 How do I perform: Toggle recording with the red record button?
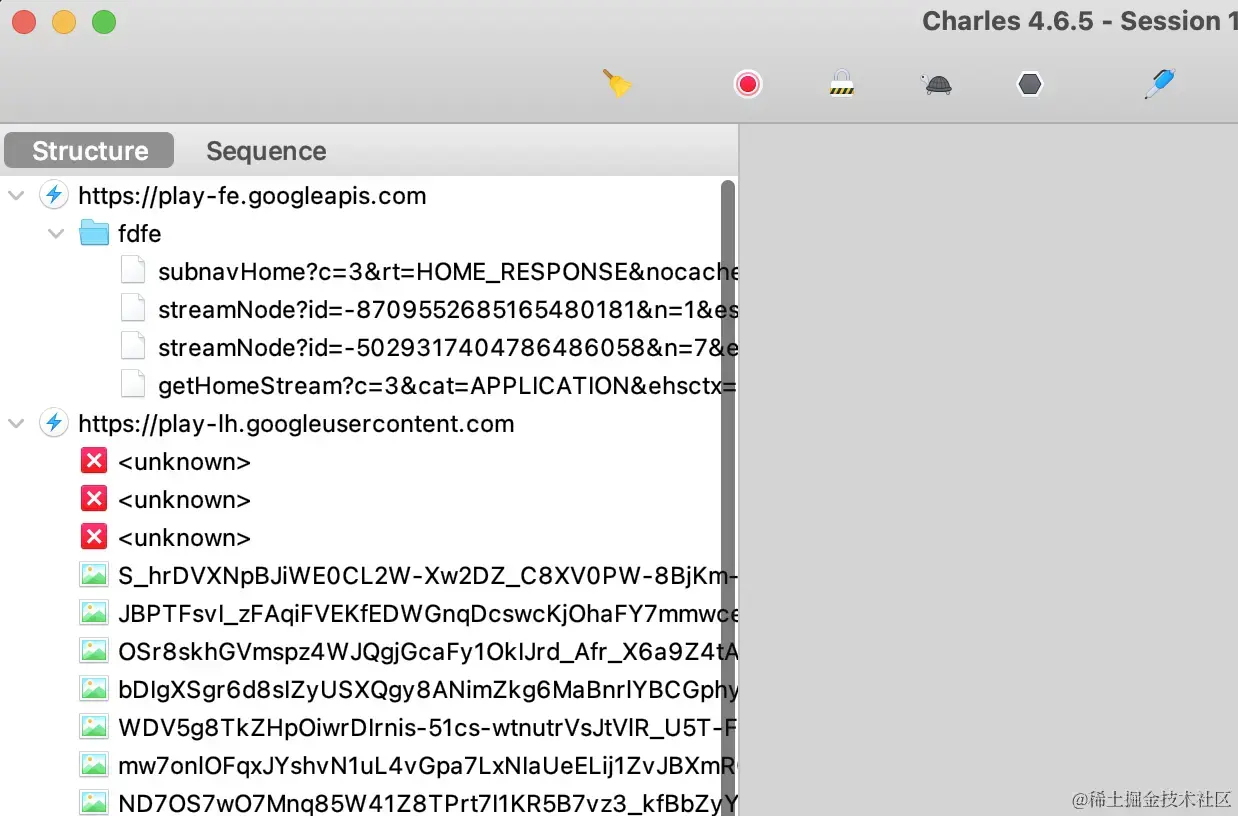[x=747, y=84]
